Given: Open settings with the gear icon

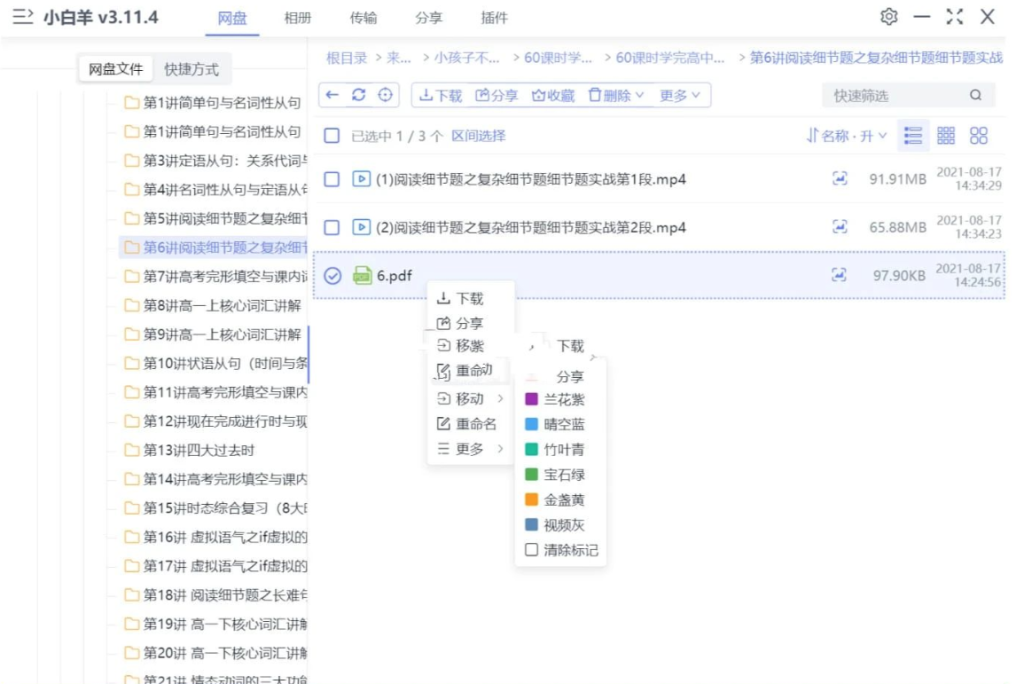Looking at the screenshot, I should click(x=889, y=16).
